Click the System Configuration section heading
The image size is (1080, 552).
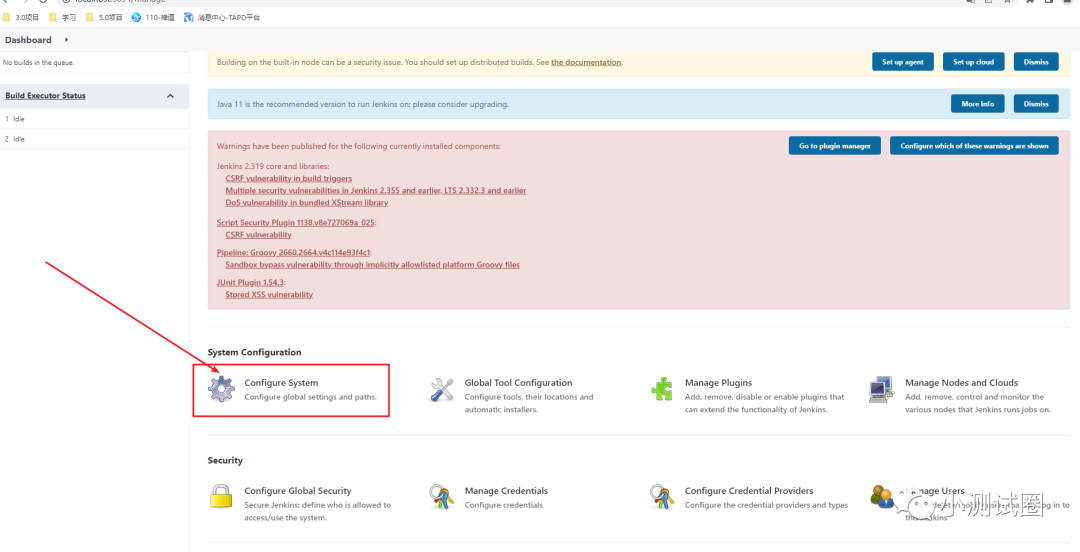(x=254, y=352)
